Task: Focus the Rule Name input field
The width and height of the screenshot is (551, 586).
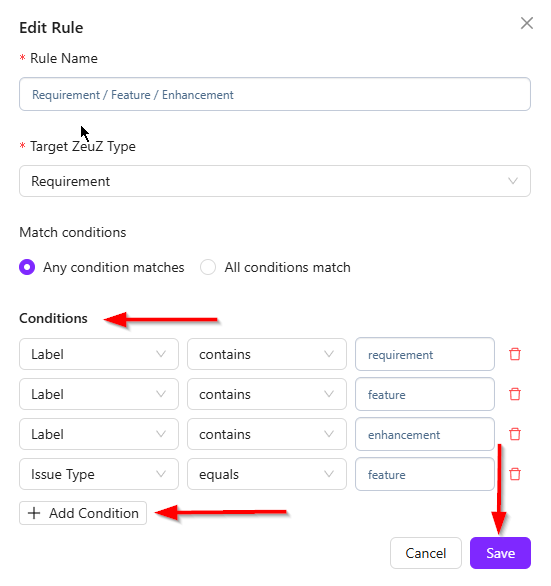Action: point(275,94)
